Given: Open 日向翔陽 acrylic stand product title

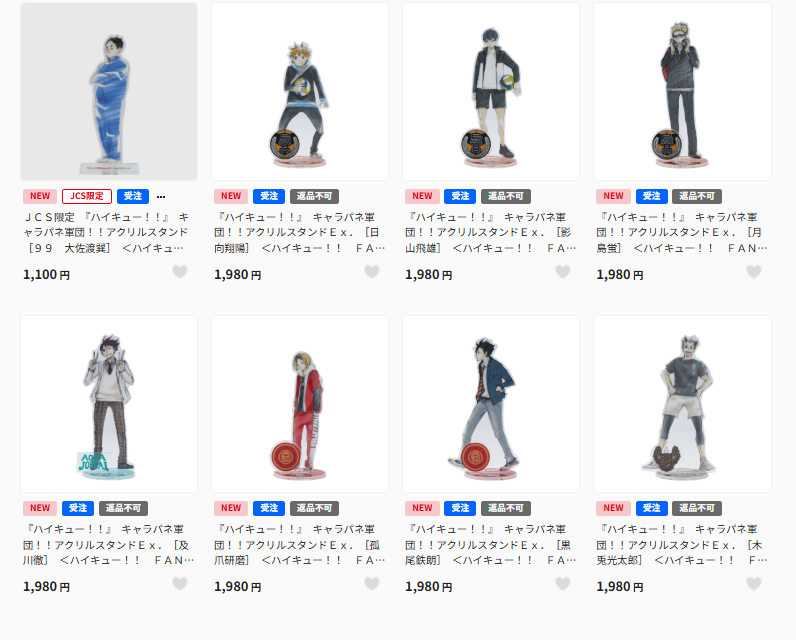Looking at the screenshot, I should 300,232.
